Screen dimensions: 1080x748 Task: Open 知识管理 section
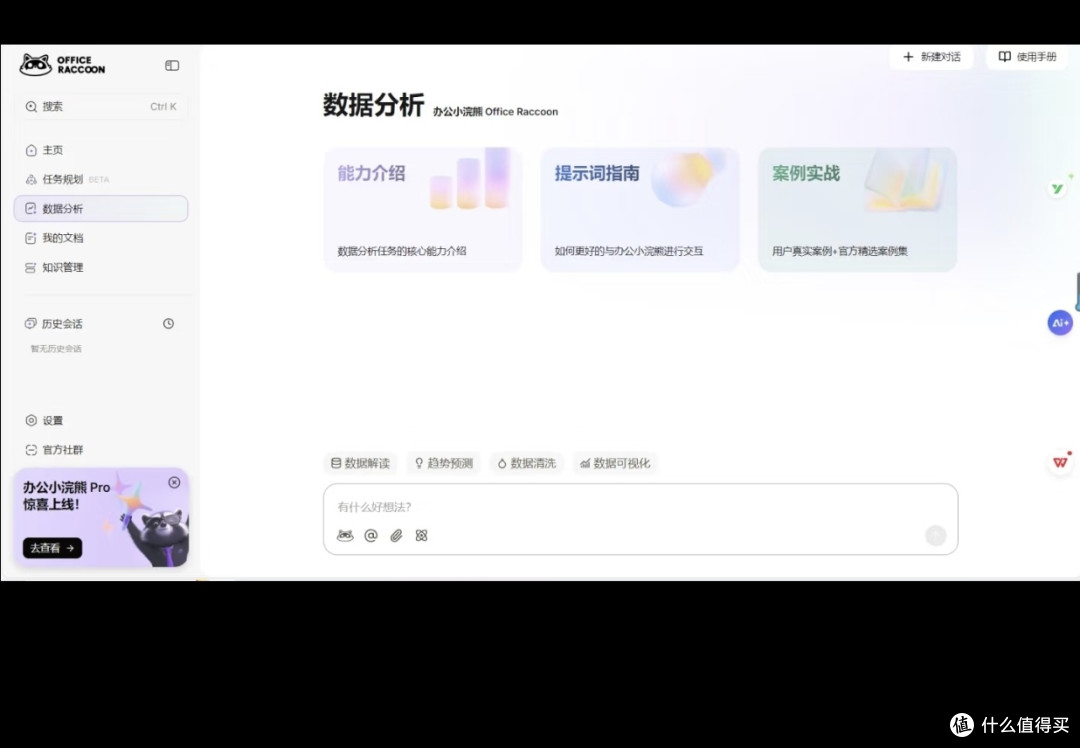pyautogui.click(x=101, y=267)
